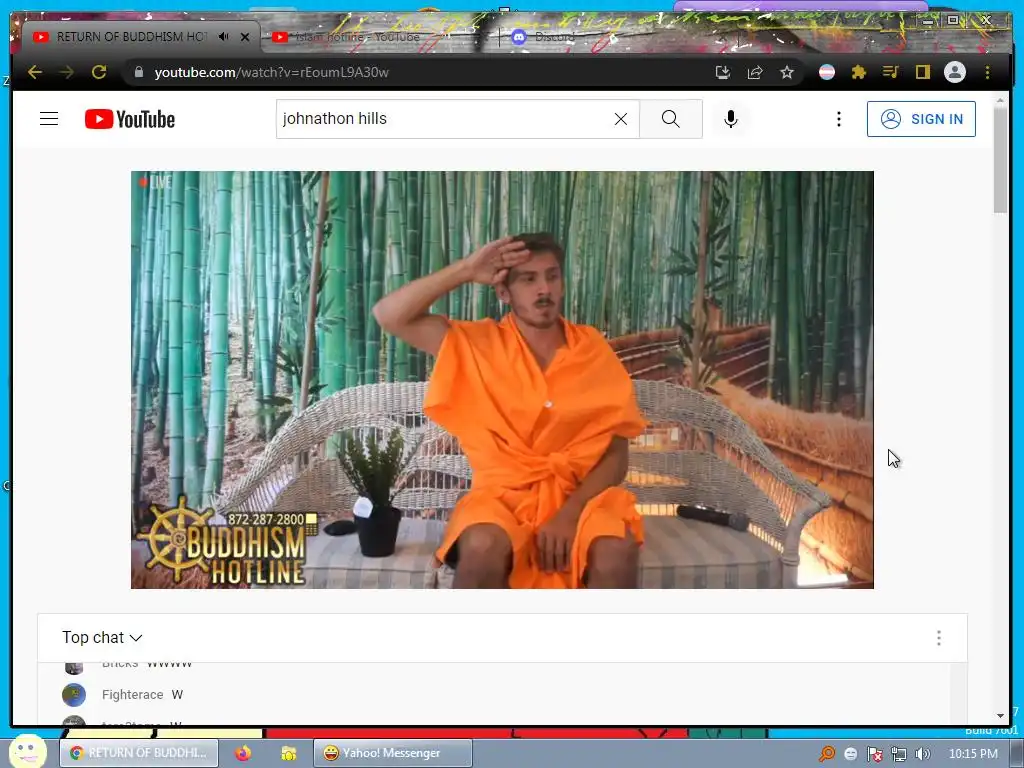
Task: Go back using the browser back arrow
Action: click(35, 72)
